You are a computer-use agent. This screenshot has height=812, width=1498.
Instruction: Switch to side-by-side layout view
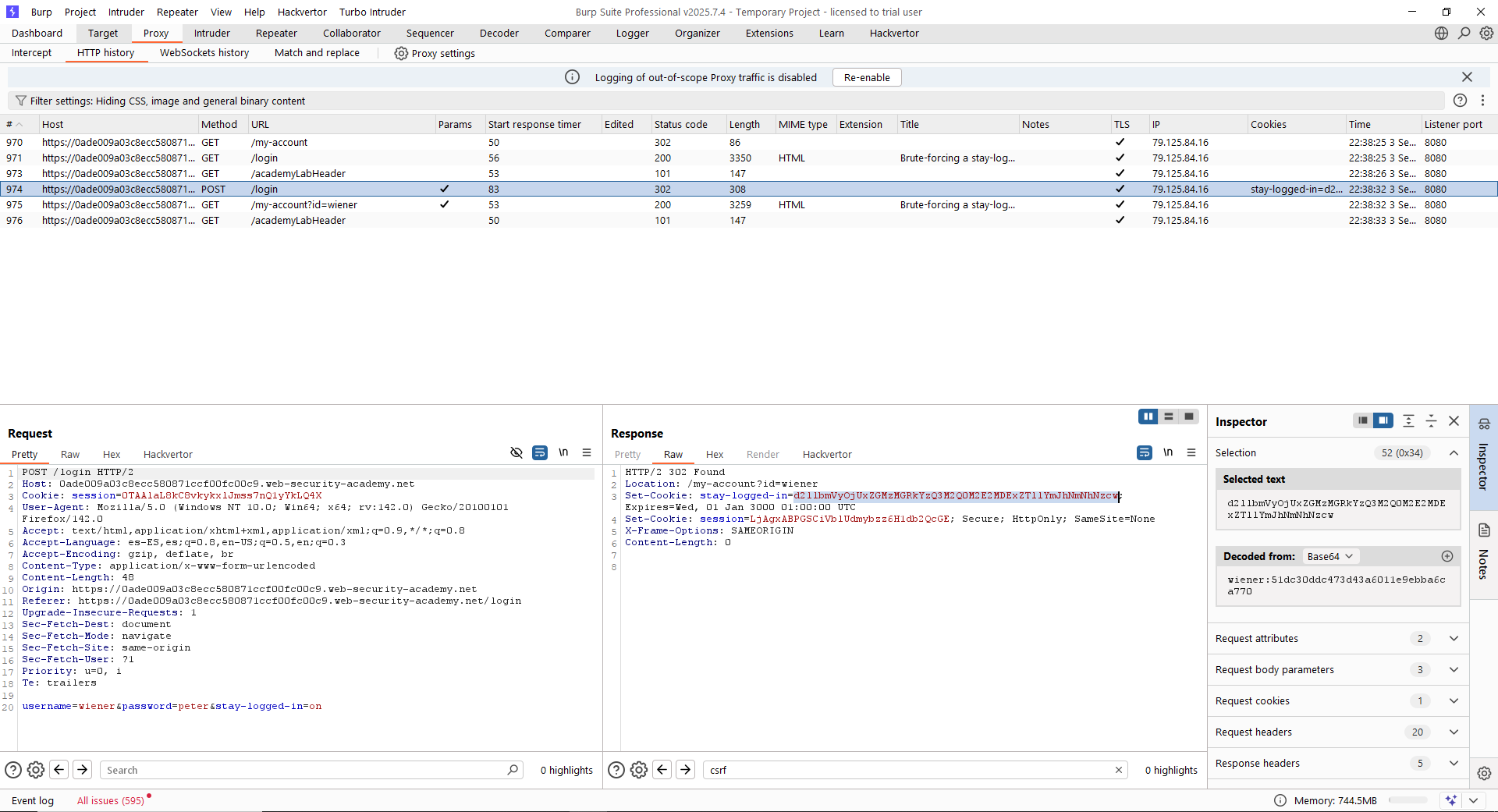point(1148,417)
